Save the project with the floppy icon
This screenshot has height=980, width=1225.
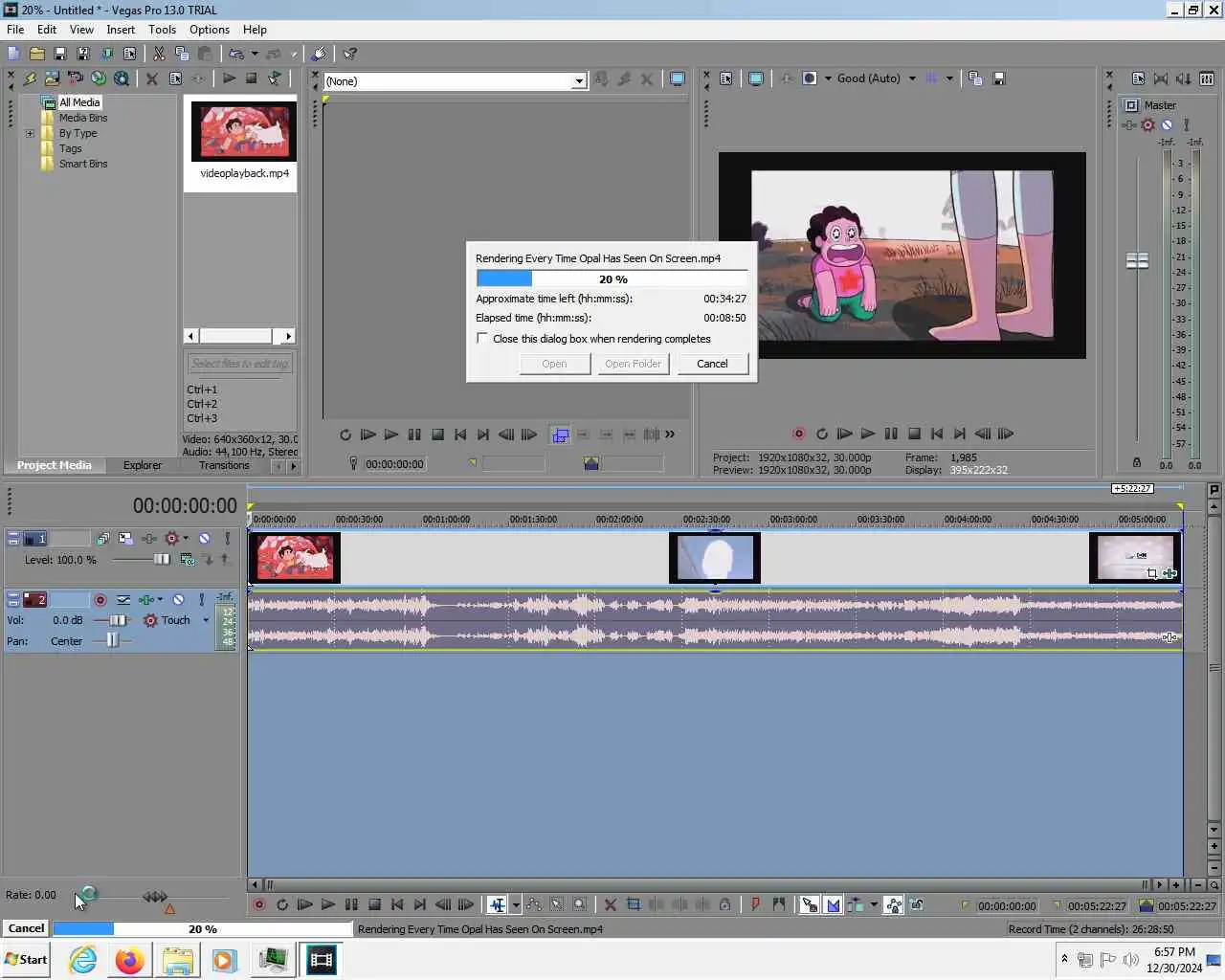[x=59, y=54]
